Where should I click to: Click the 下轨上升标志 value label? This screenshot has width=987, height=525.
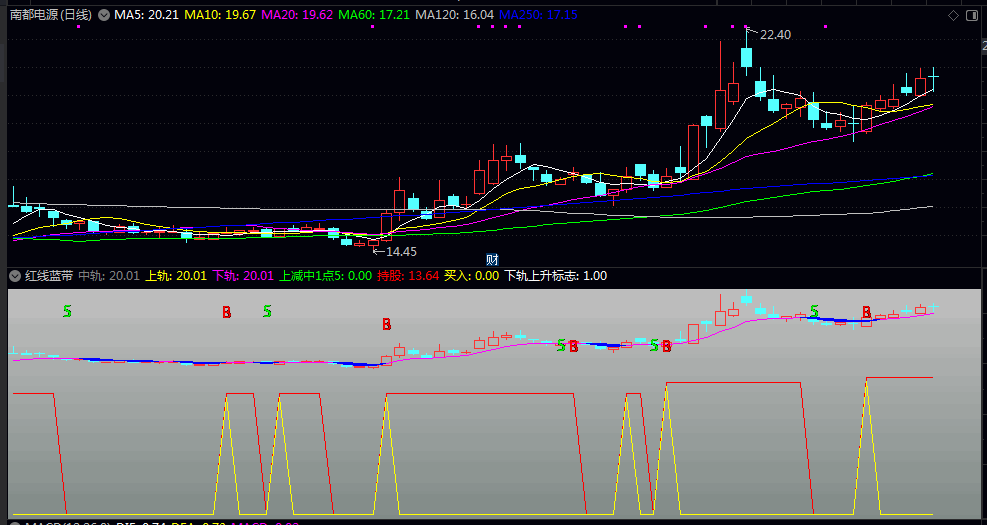pos(555,275)
